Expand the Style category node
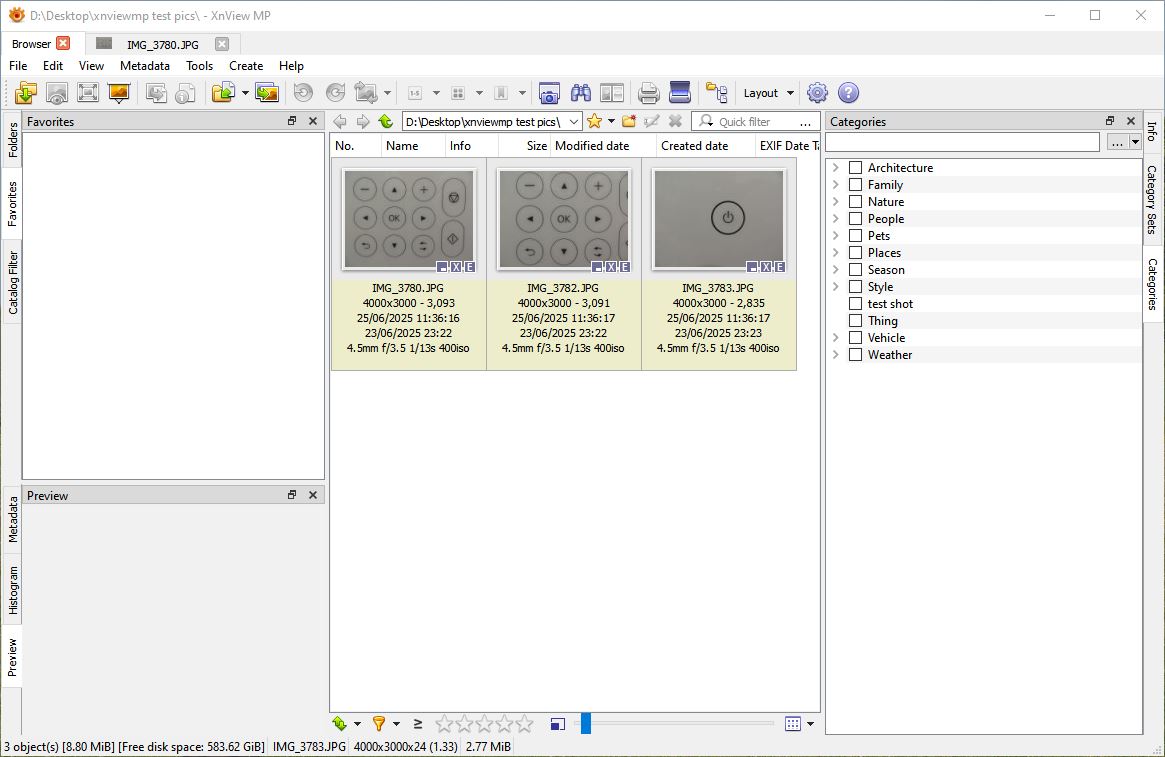This screenshot has width=1165, height=757. click(x=836, y=287)
